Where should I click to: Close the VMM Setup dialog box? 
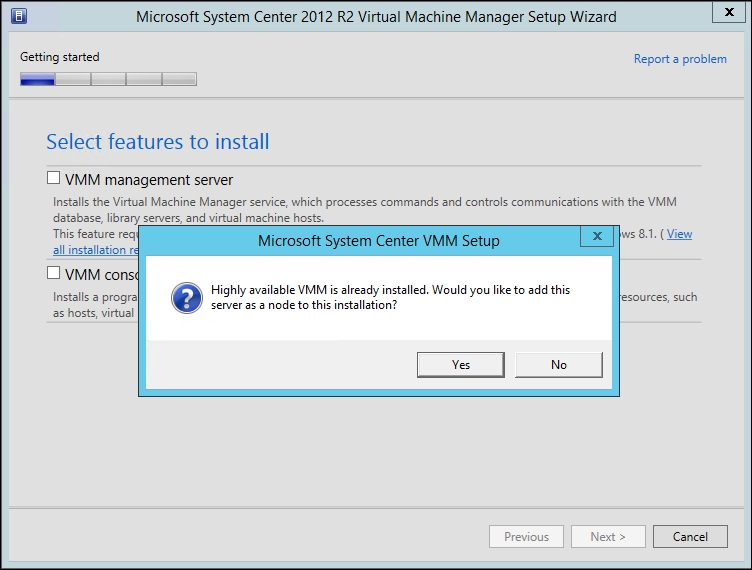[596, 238]
